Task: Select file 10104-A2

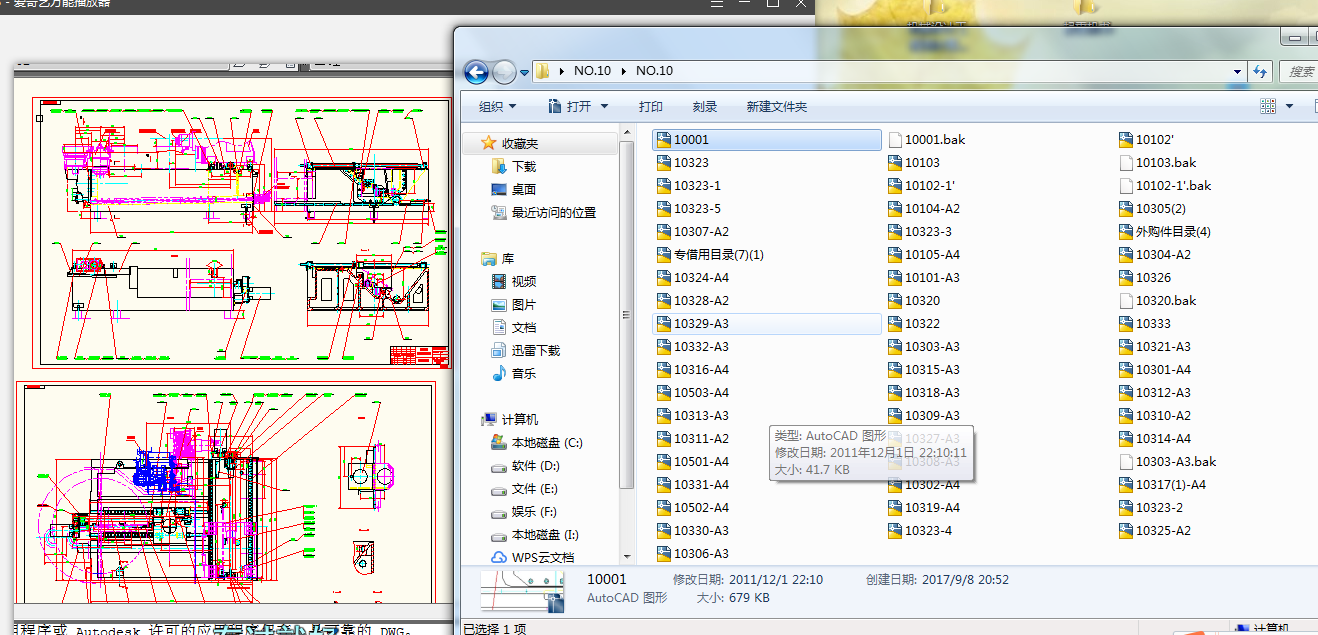Action: [x=924, y=209]
